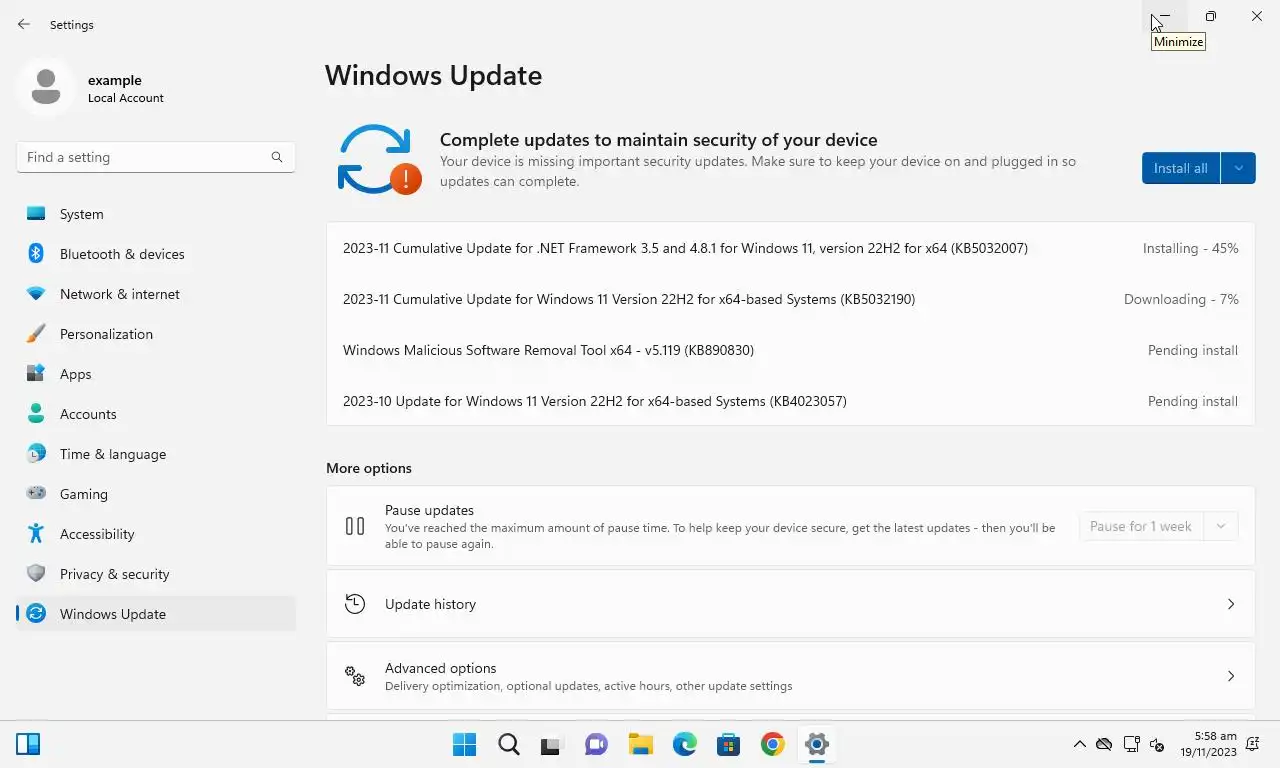1280x768 pixels.
Task: Launch the Chat app from taskbar
Action: coord(596,744)
